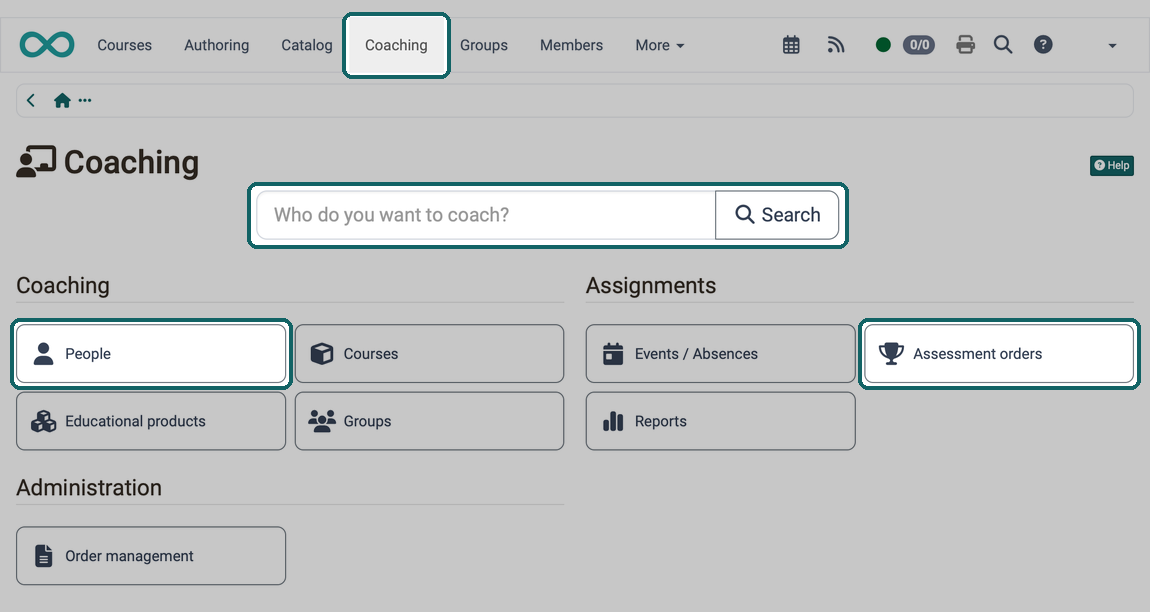This screenshot has width=1150, height=612.
Task: Open Assessment orders tile
Action: click(999, 354)
